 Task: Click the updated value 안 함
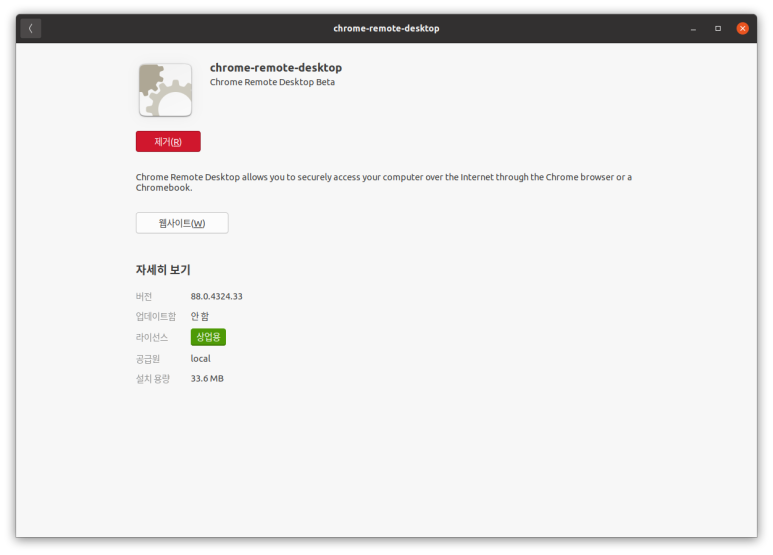click(200, 316)
